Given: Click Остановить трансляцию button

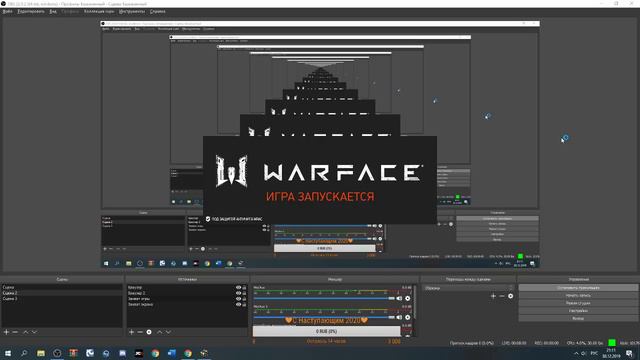Looking at the screenshot, I should click(x=578, y=288).
